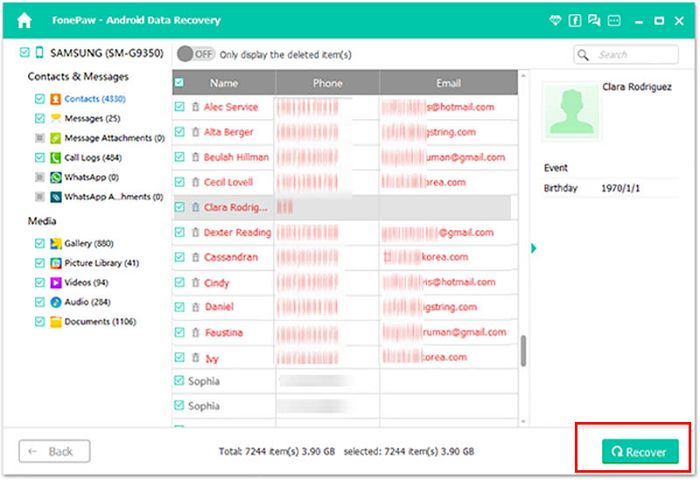Click the Samsung phone device icon
700x480 pixels.
(x=39, y=53)
